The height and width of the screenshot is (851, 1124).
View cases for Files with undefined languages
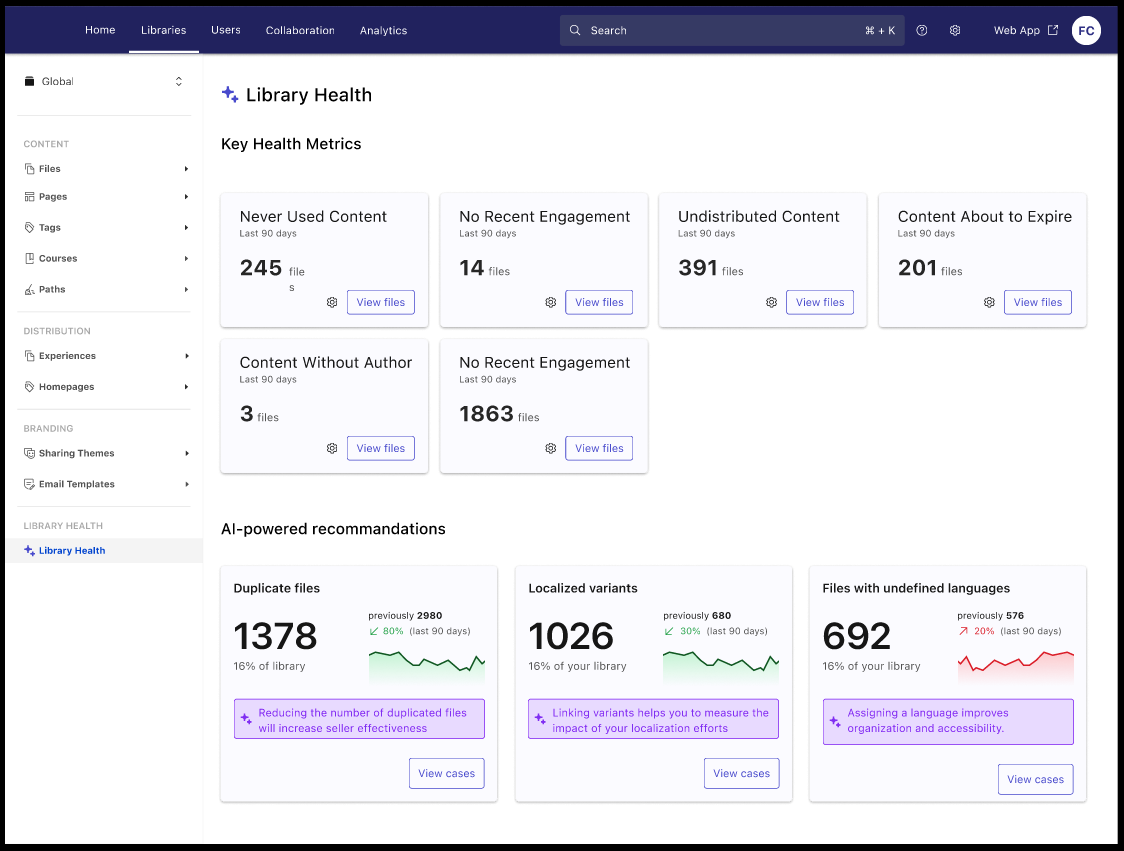point(1036,779)
